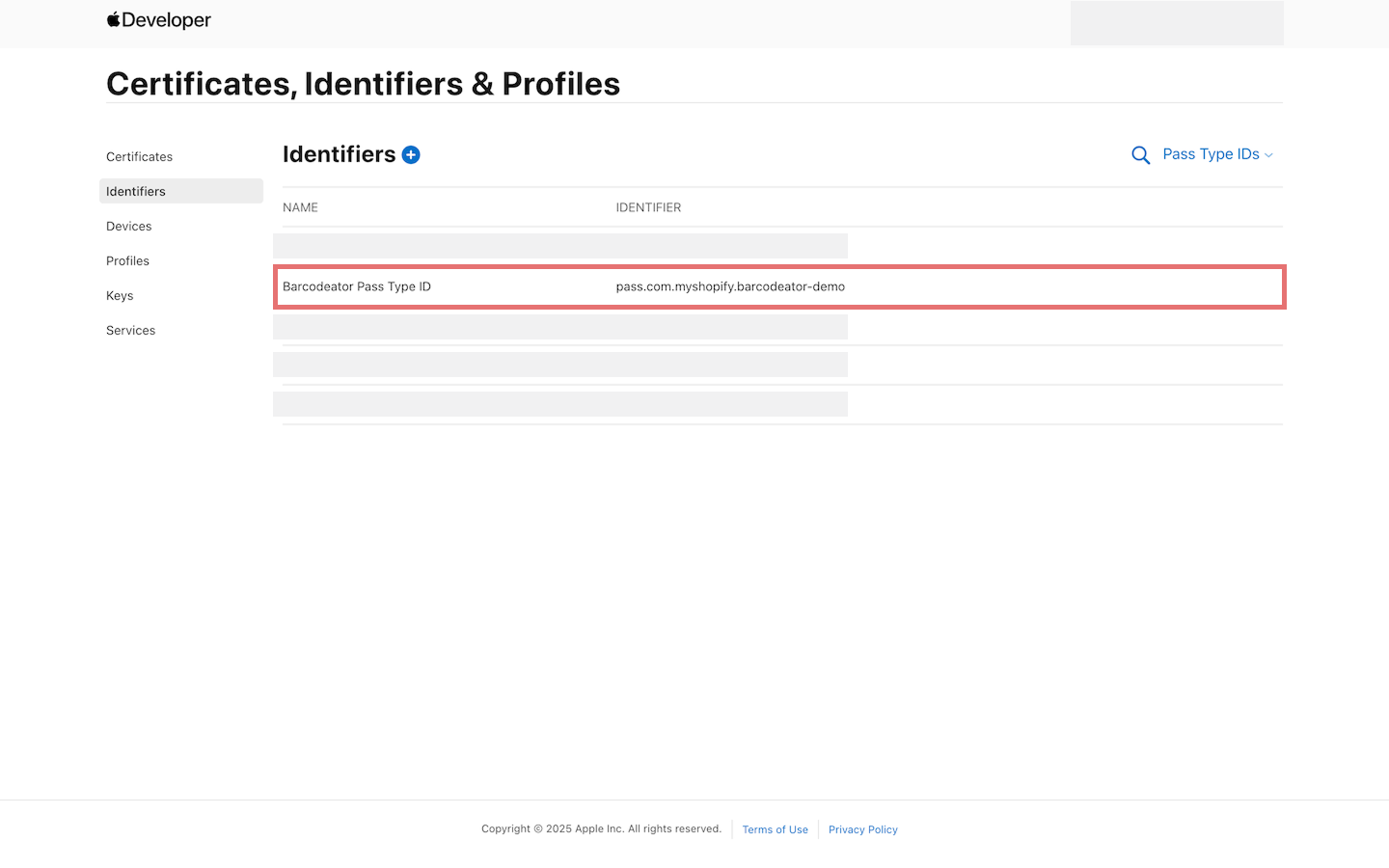Image resolution: width=1389 pixels, height=868 pixels.
Task: Select Certificates in the sidebar
Action: coord(139,156)
